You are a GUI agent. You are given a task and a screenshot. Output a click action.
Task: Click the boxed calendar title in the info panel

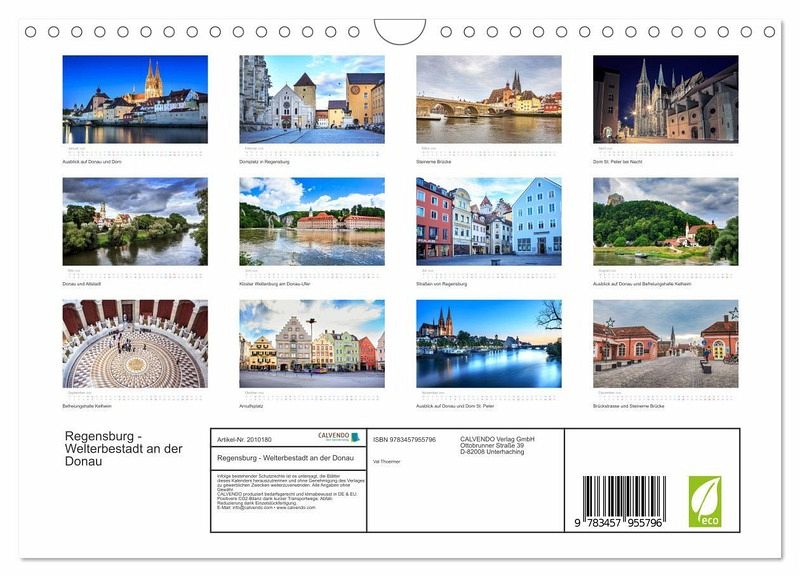point(285,457)
